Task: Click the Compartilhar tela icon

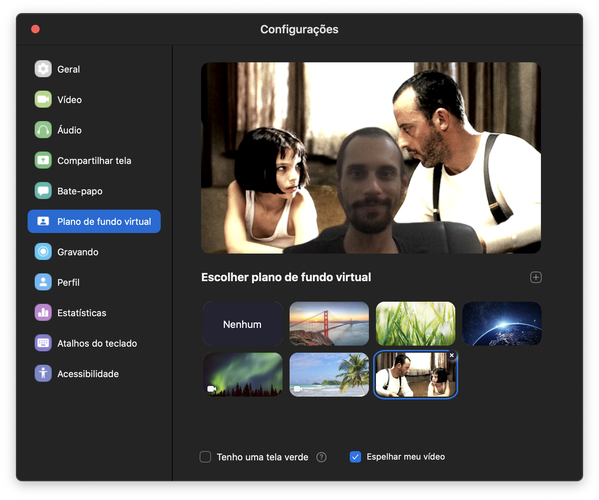Action: point(43,160)
